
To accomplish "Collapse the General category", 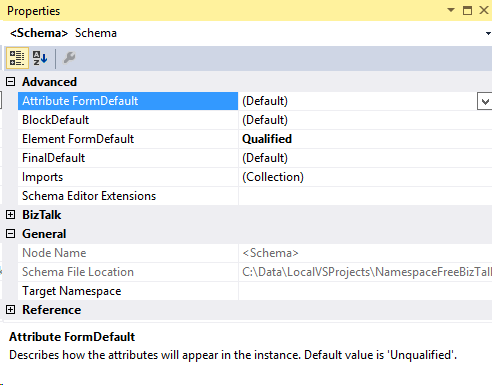I will [x=11, y=234].
